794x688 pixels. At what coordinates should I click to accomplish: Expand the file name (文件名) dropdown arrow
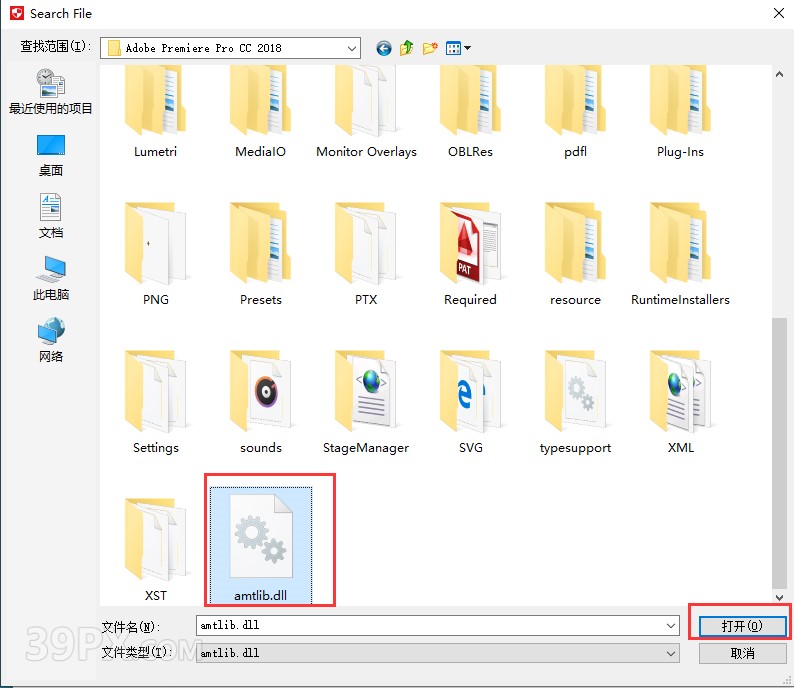[x=671, y=626]
